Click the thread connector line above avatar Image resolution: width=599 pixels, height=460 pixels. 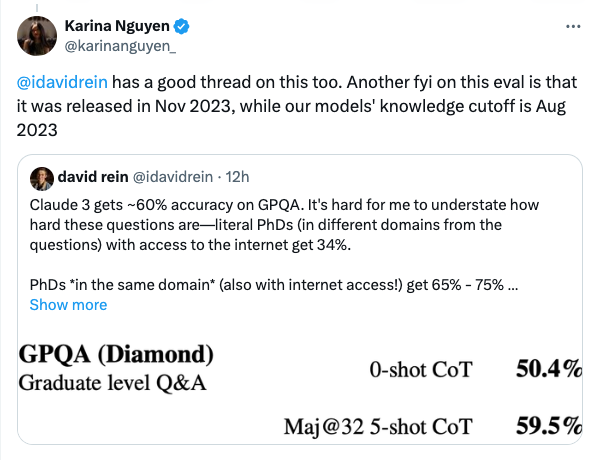click(37, 8)
